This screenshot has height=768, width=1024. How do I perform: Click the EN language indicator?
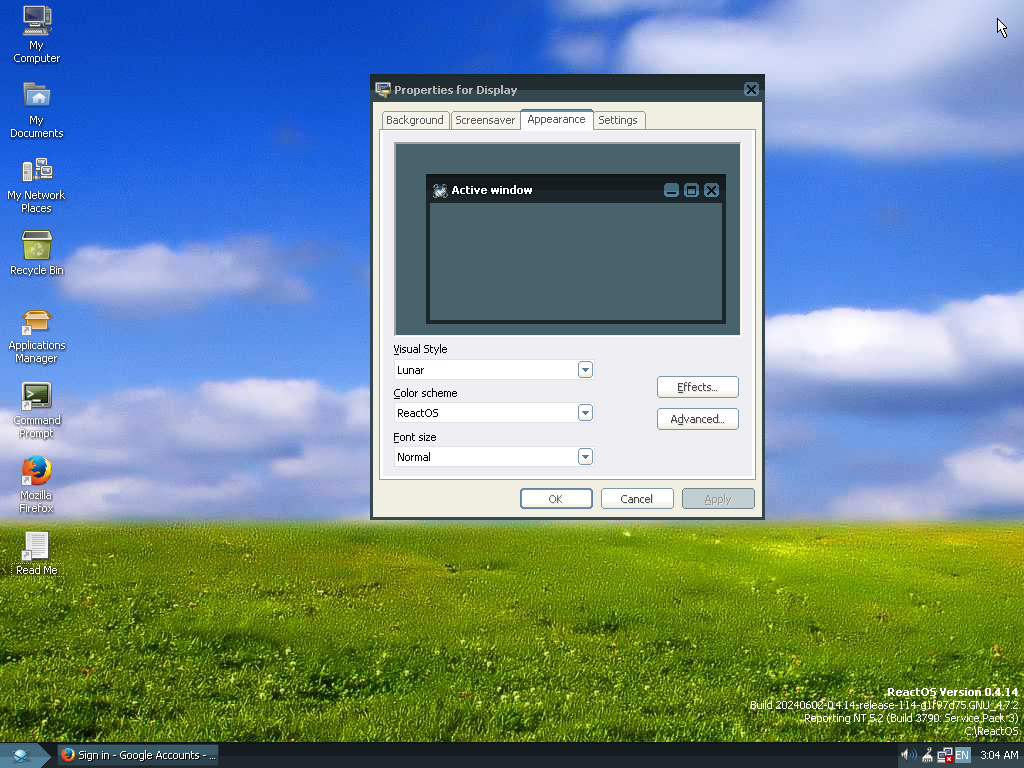point(962,755)
